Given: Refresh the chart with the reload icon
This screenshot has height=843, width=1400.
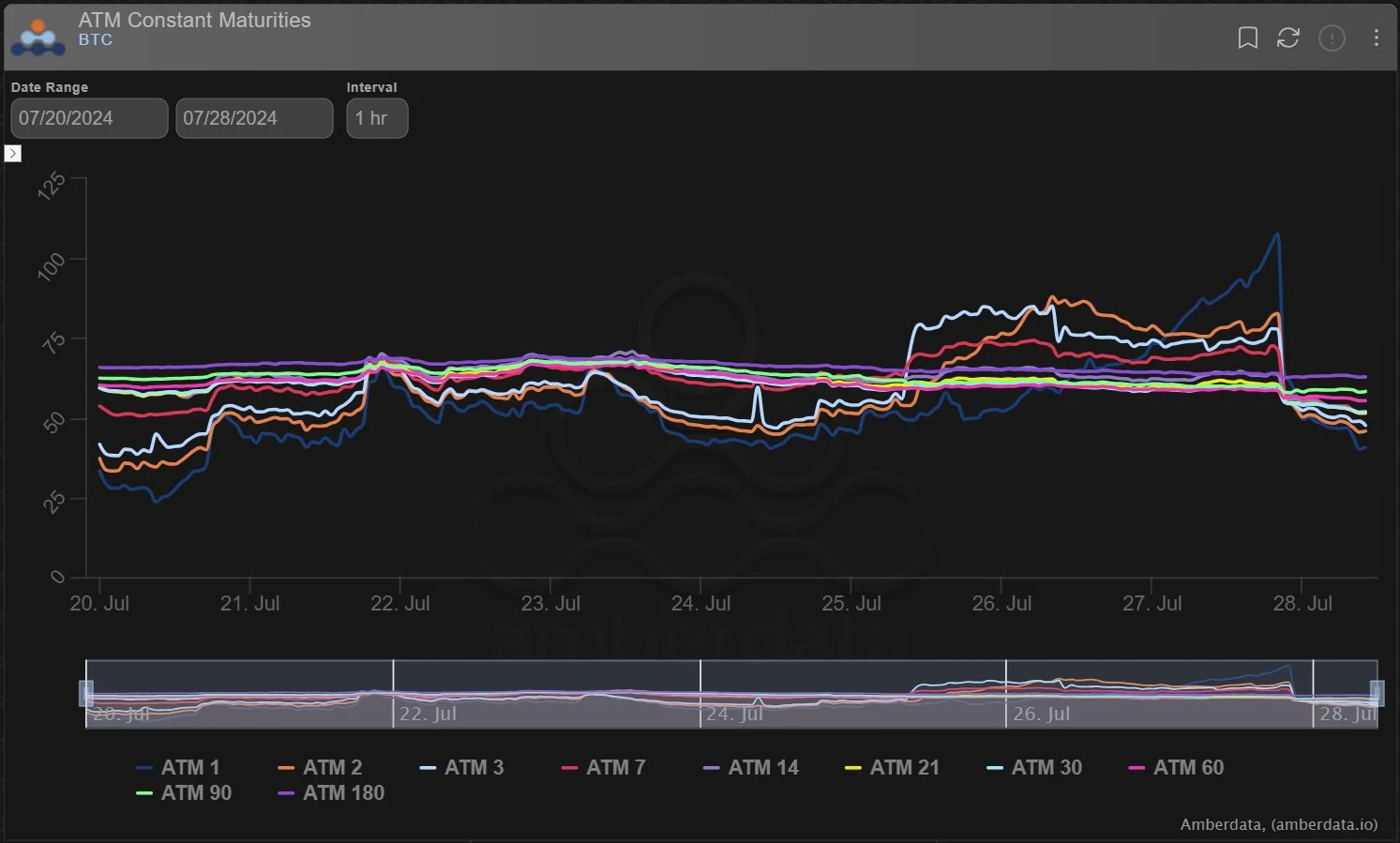Looking at the screenshot, I should (x=1288, y=38).
